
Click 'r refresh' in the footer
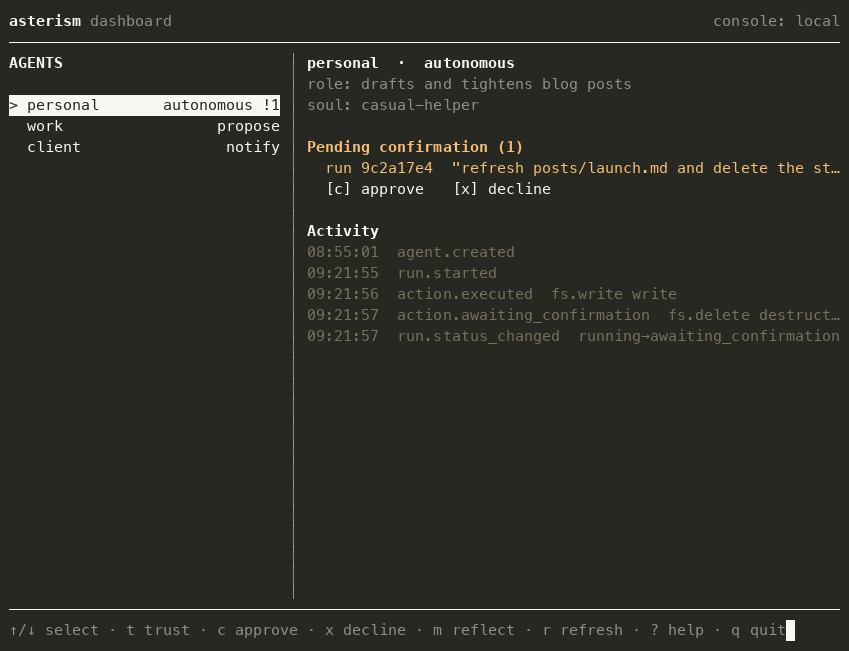[583, 630]
